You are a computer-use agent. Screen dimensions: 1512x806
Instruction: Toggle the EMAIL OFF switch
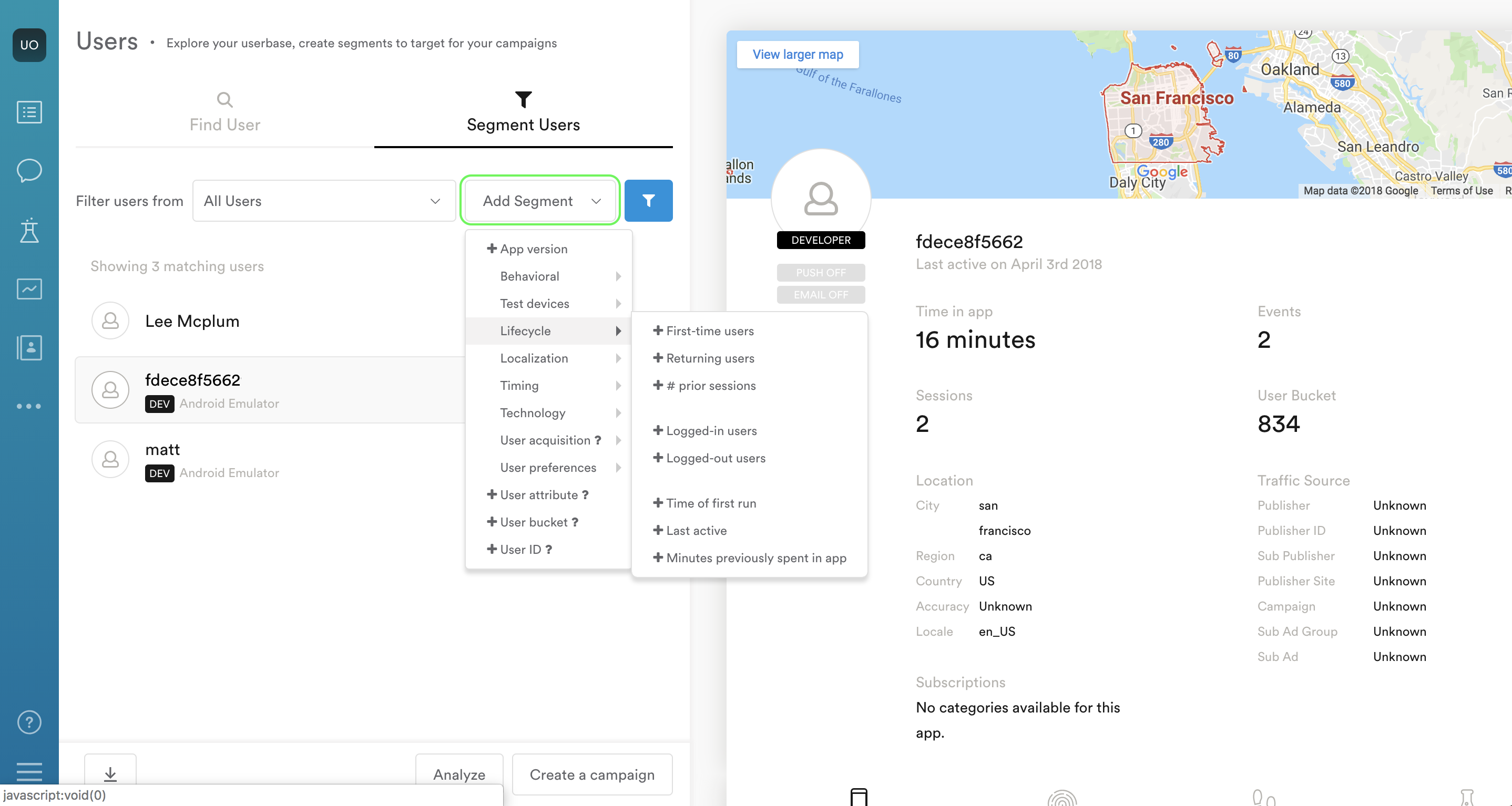(x=821, y=294)
